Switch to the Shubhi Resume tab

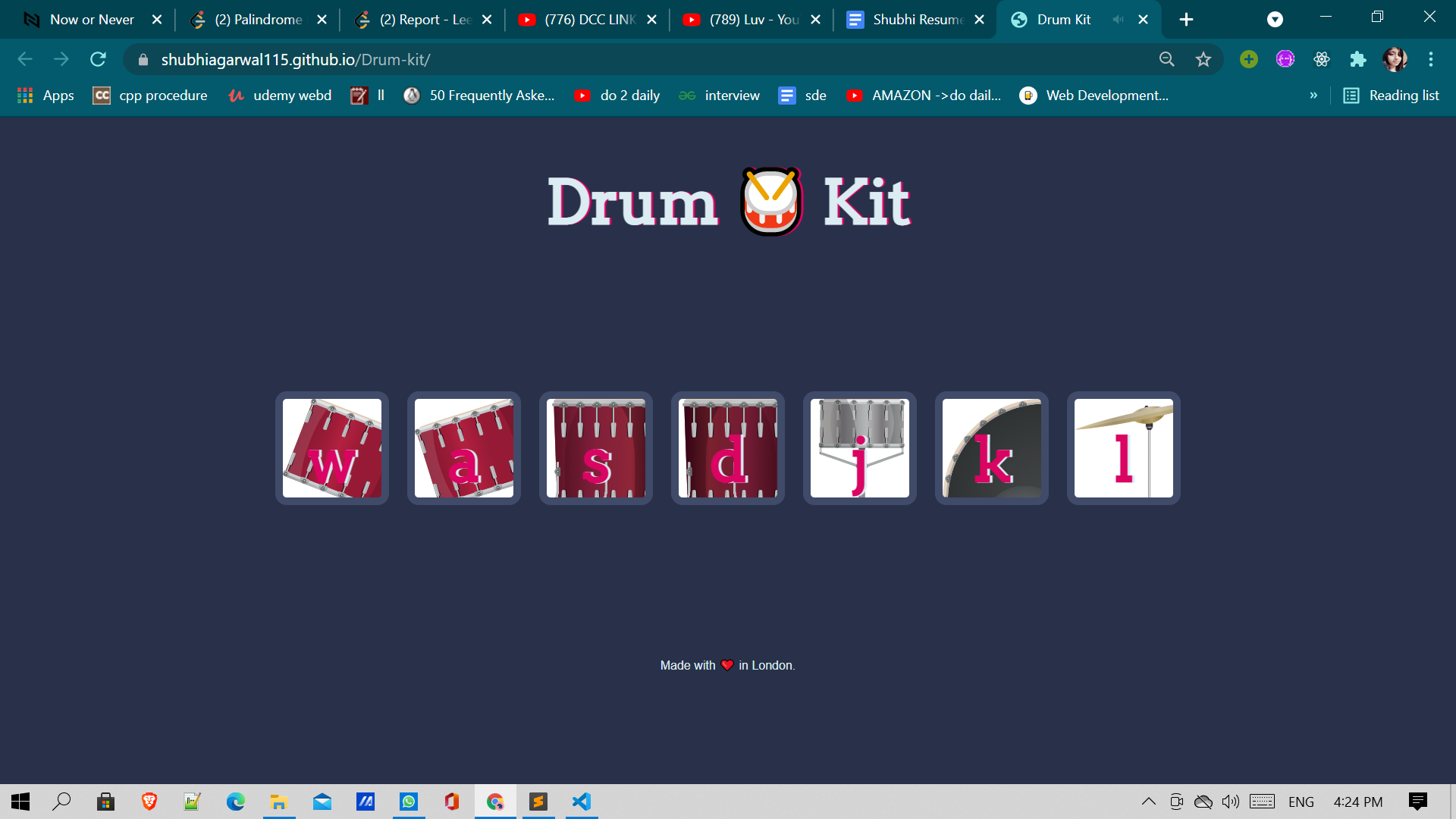917,20
